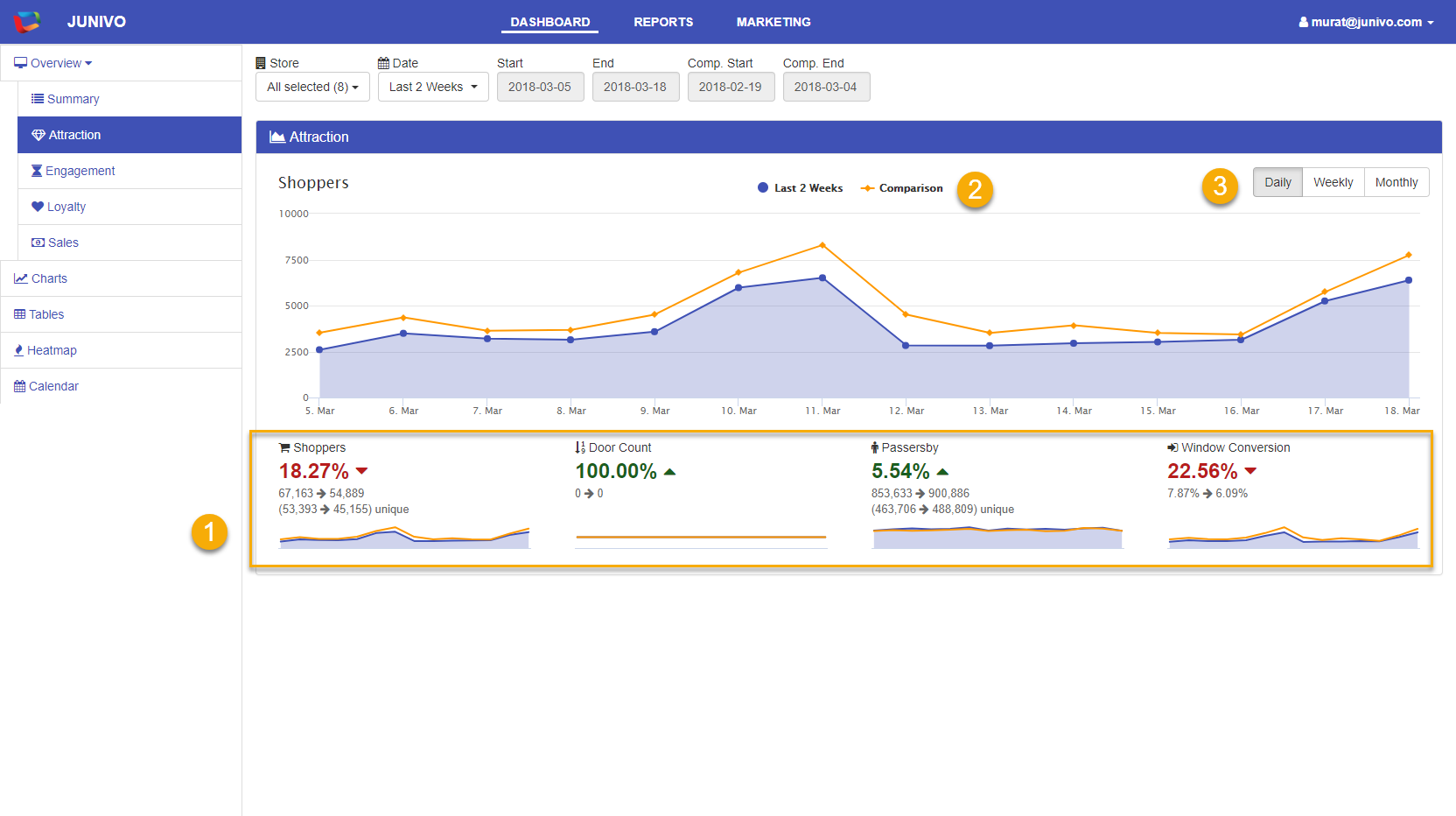Click the Heatmap icon in sidebar
The height and width of the screenshot is (816, 1456).
click(x=19, y=350)
